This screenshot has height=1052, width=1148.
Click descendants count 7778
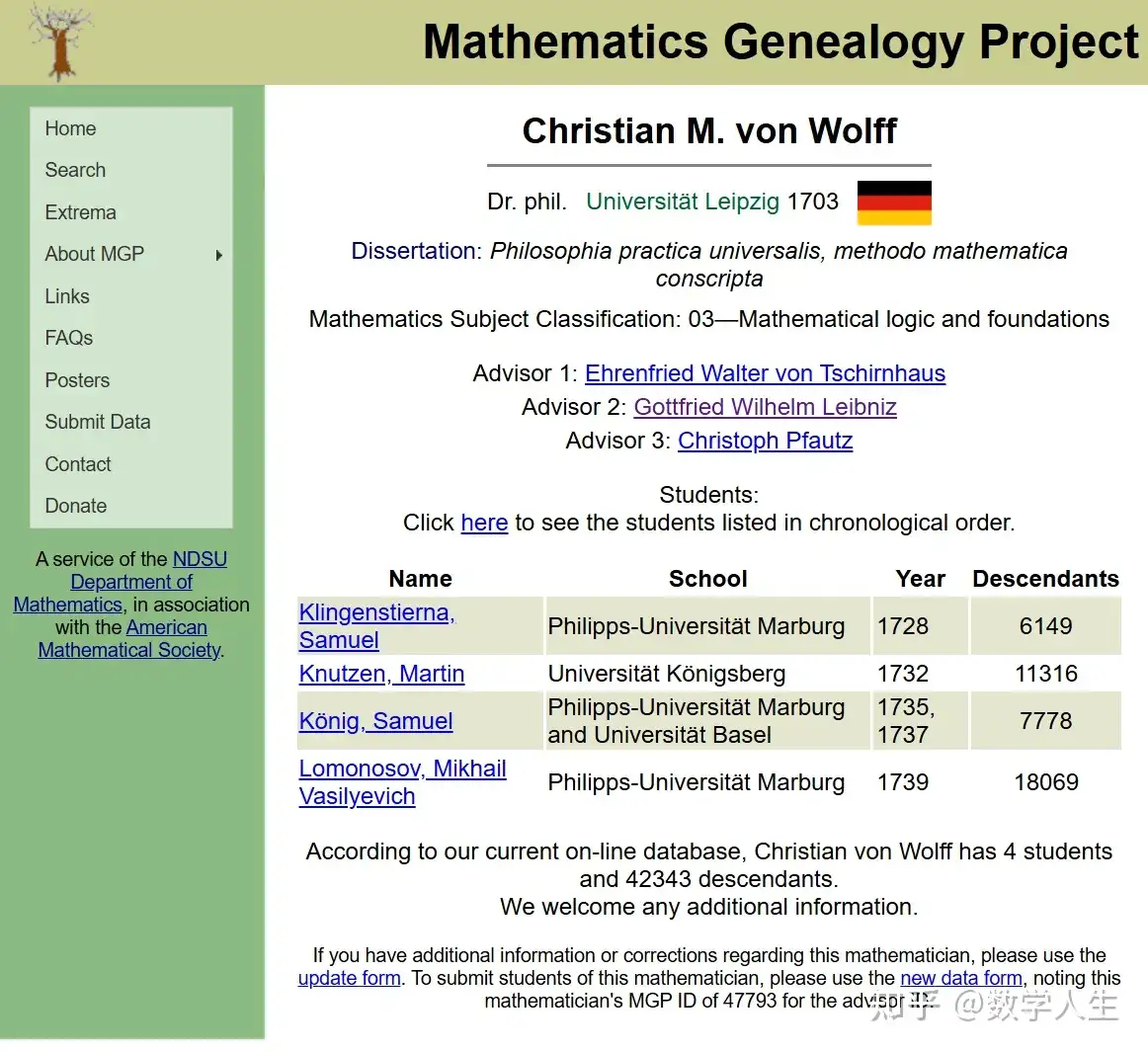[x=1045, y=721]
